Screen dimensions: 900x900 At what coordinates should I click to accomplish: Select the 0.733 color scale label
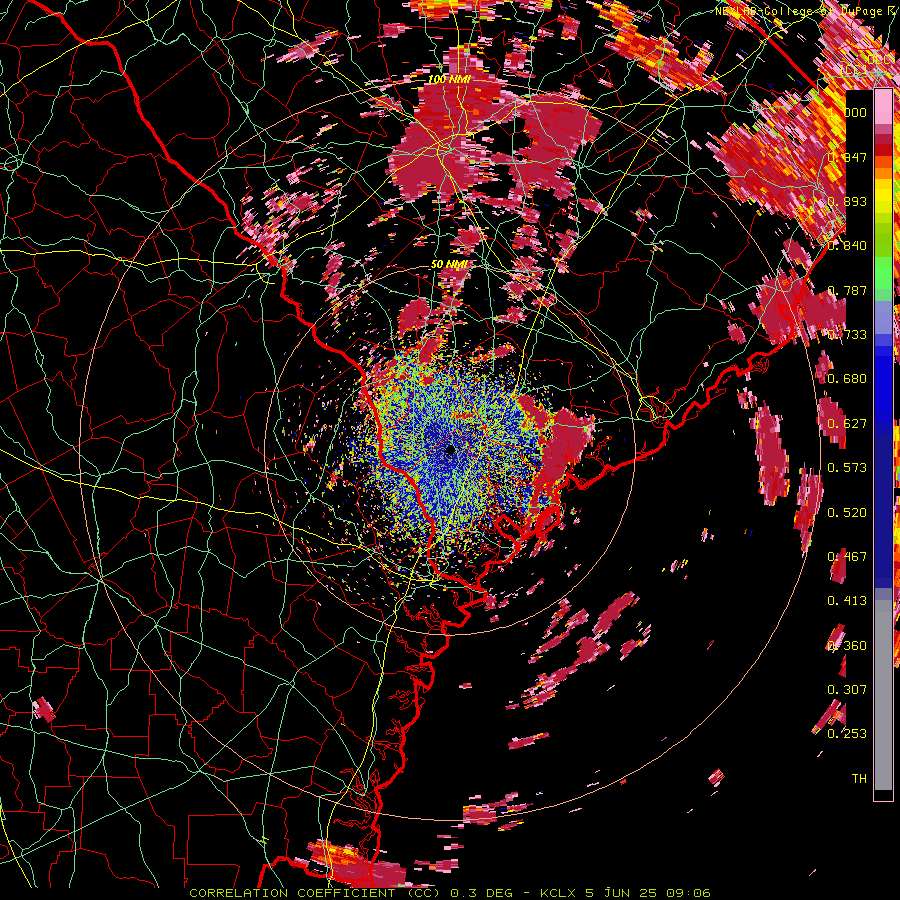[x=847, y=335]
